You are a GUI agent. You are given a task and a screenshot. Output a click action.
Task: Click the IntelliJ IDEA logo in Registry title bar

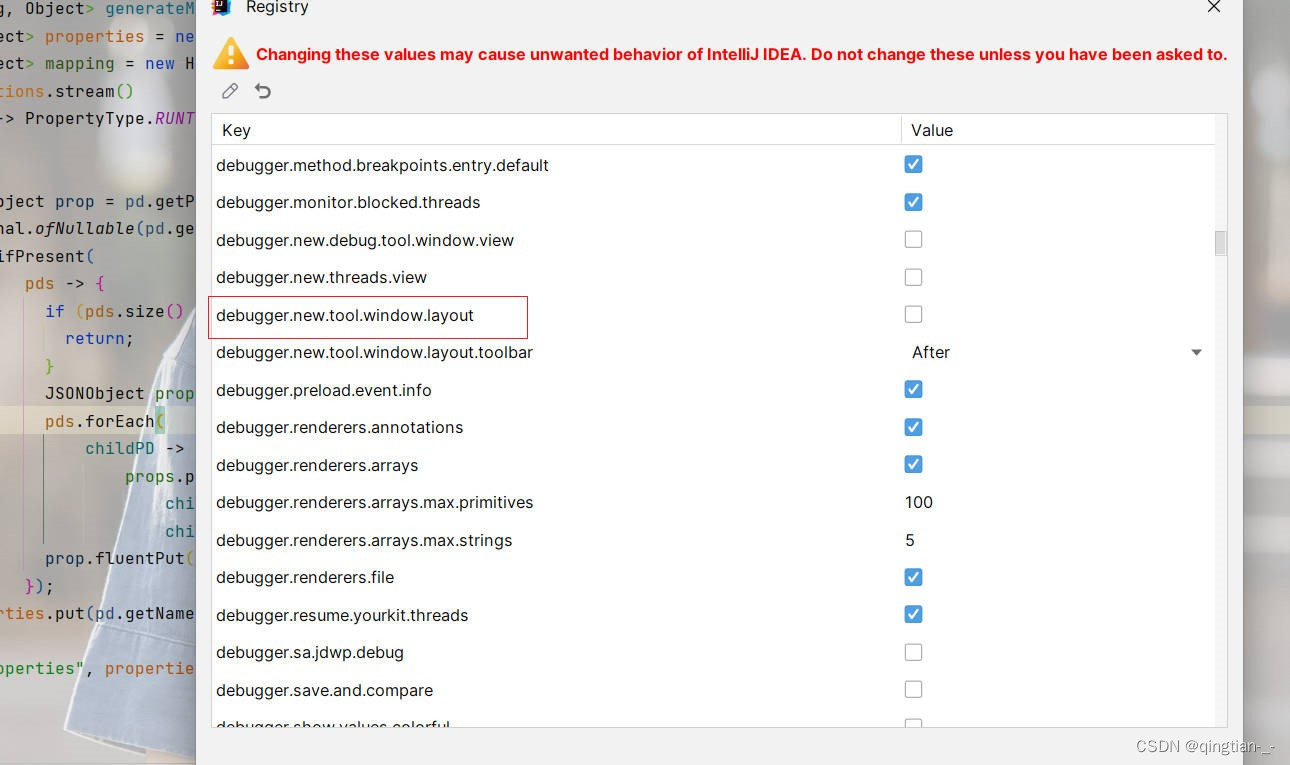tap(222, 7)
